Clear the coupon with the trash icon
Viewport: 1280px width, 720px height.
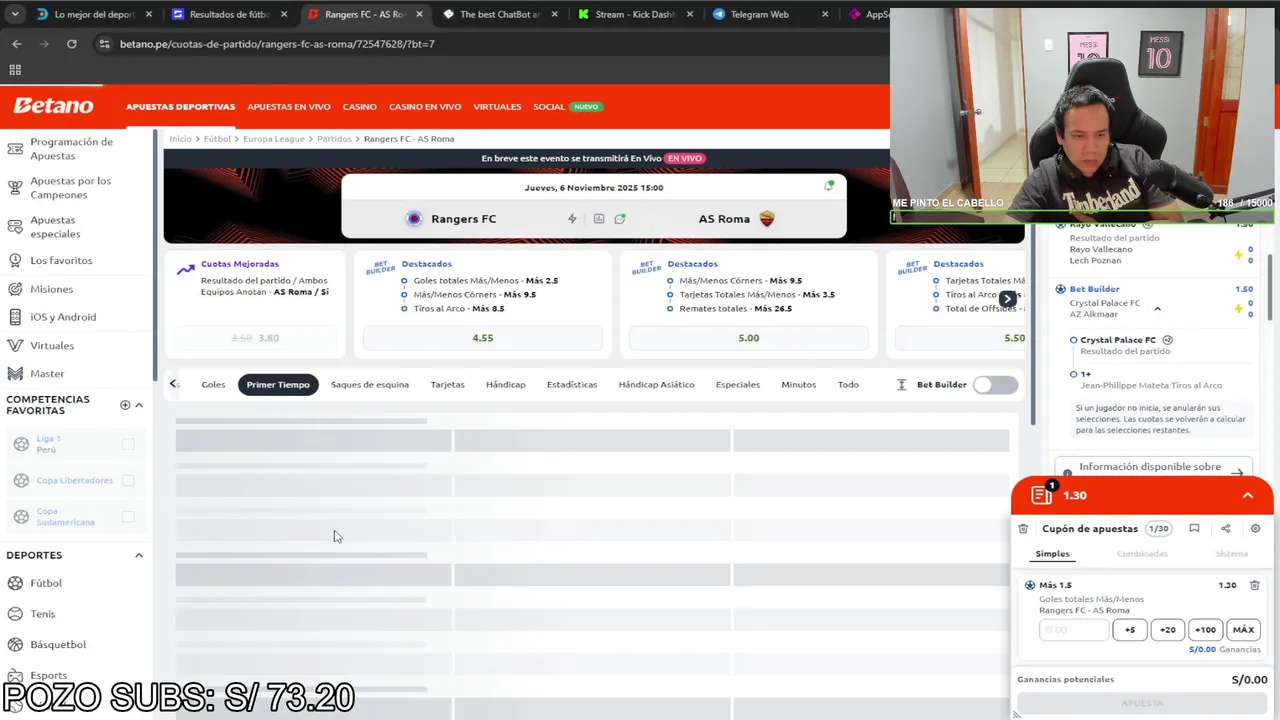click(x=1023, y=529)
